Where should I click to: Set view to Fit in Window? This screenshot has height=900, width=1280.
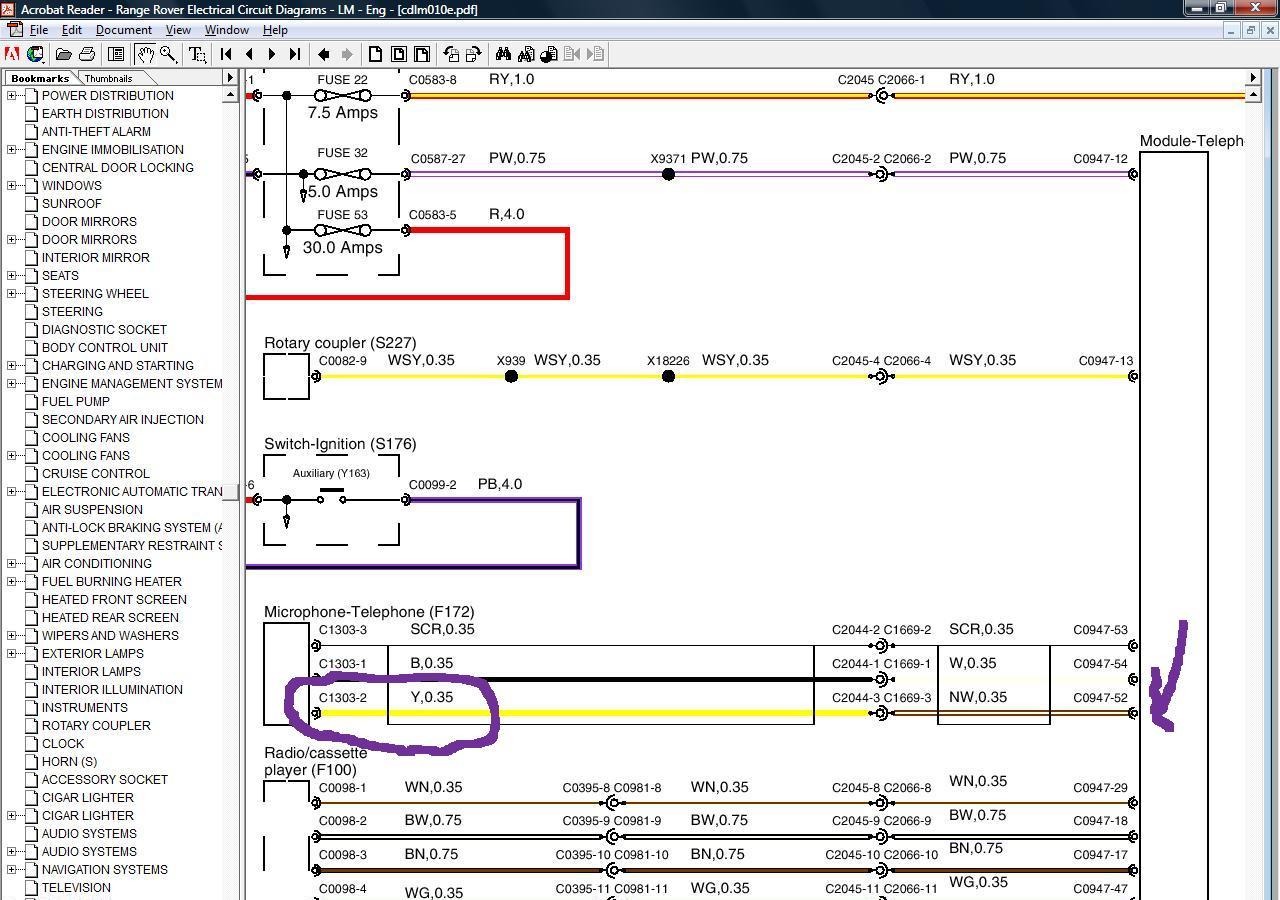(399, 54)
